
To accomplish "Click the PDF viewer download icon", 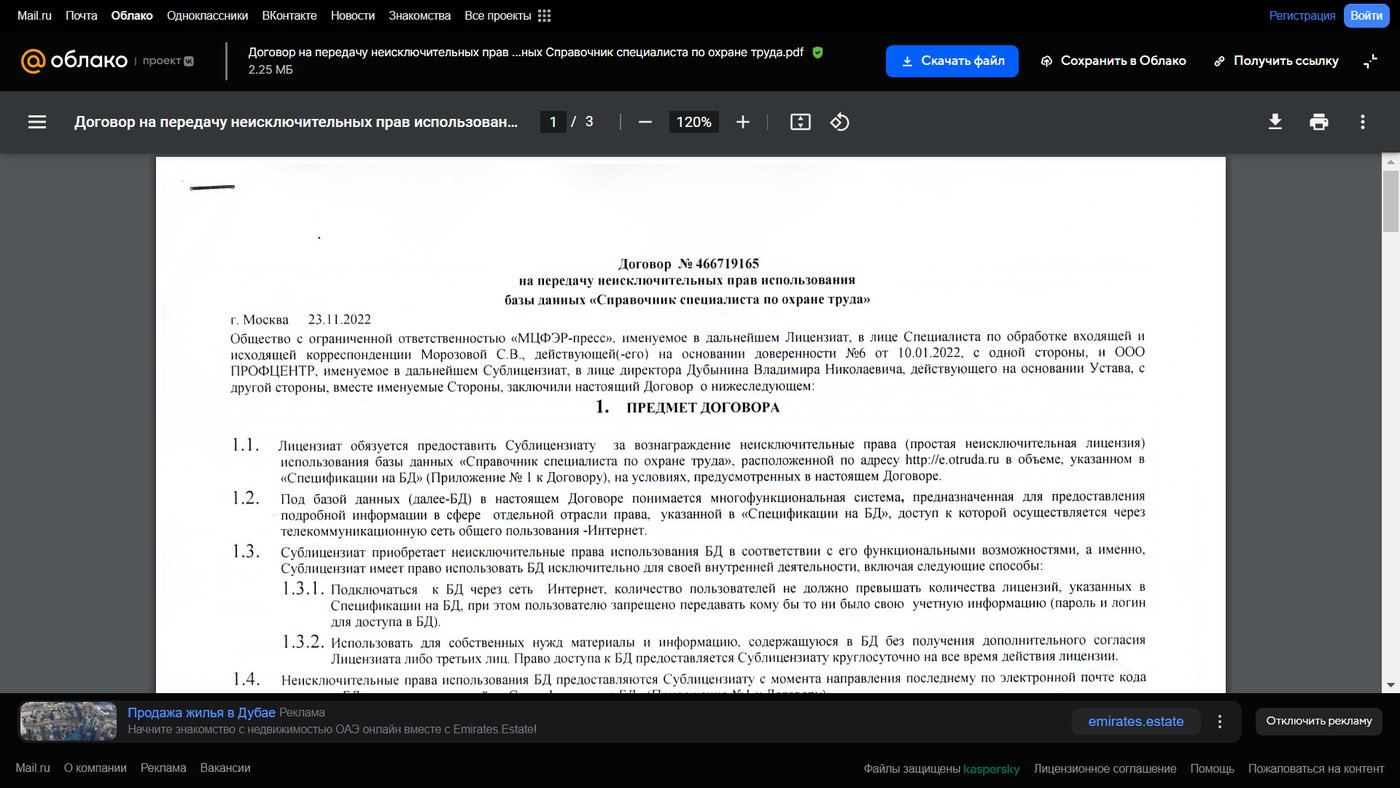I will [1275, 122].
